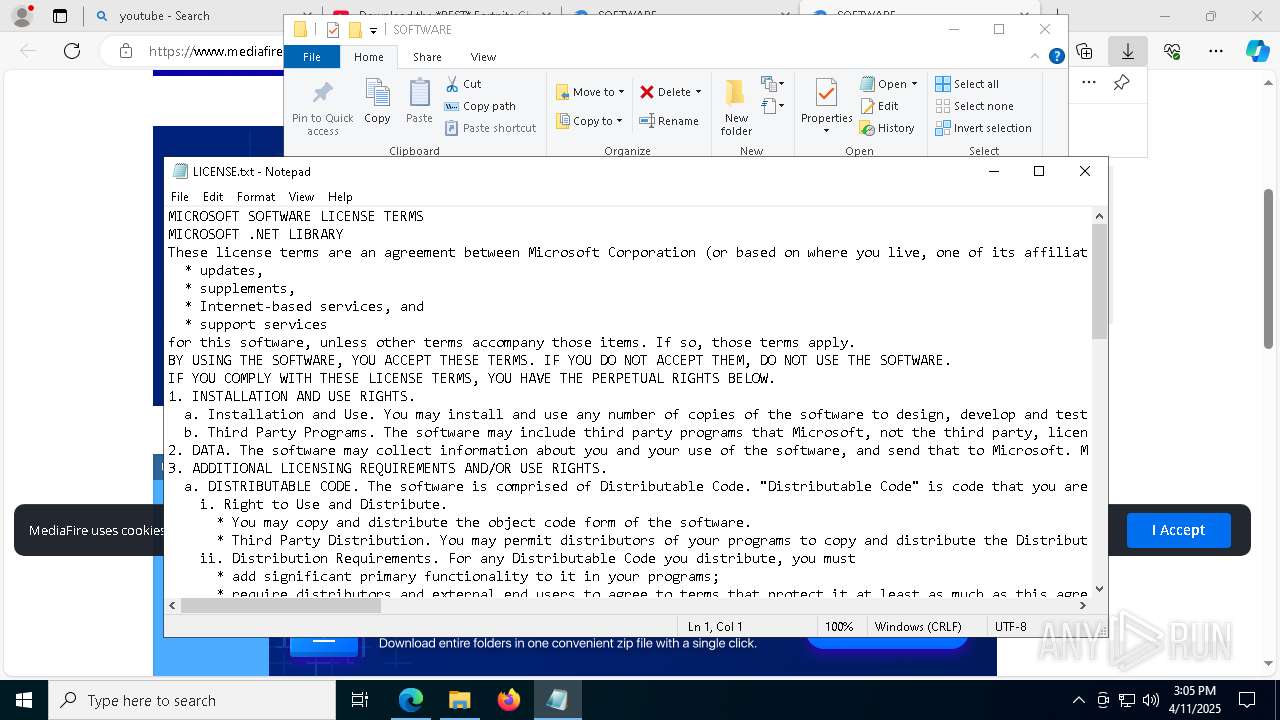Open Edge Settings and more menu
1280x720 pixels.
[x=1215, y=51]
